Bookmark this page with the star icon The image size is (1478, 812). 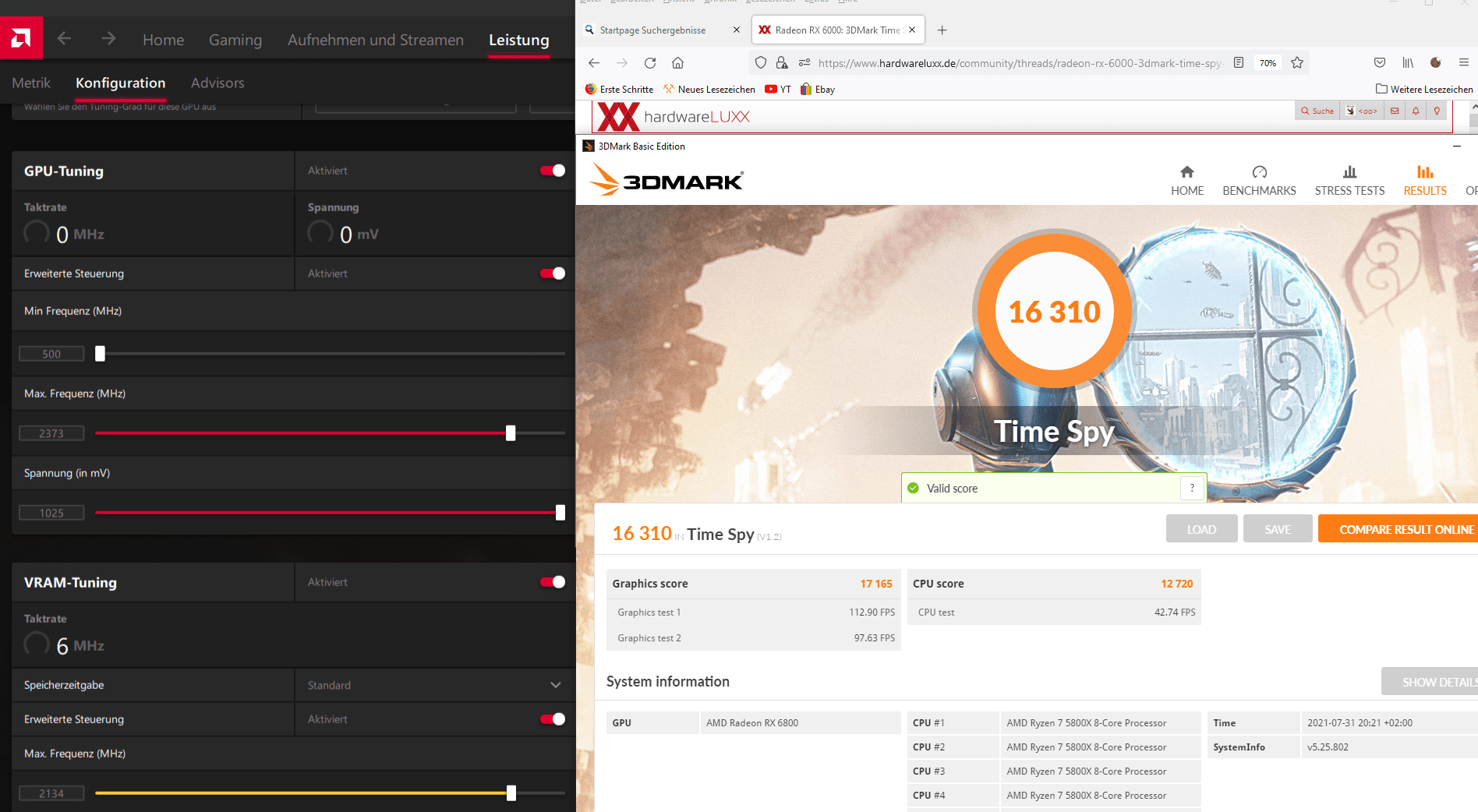click(1297, 63)
